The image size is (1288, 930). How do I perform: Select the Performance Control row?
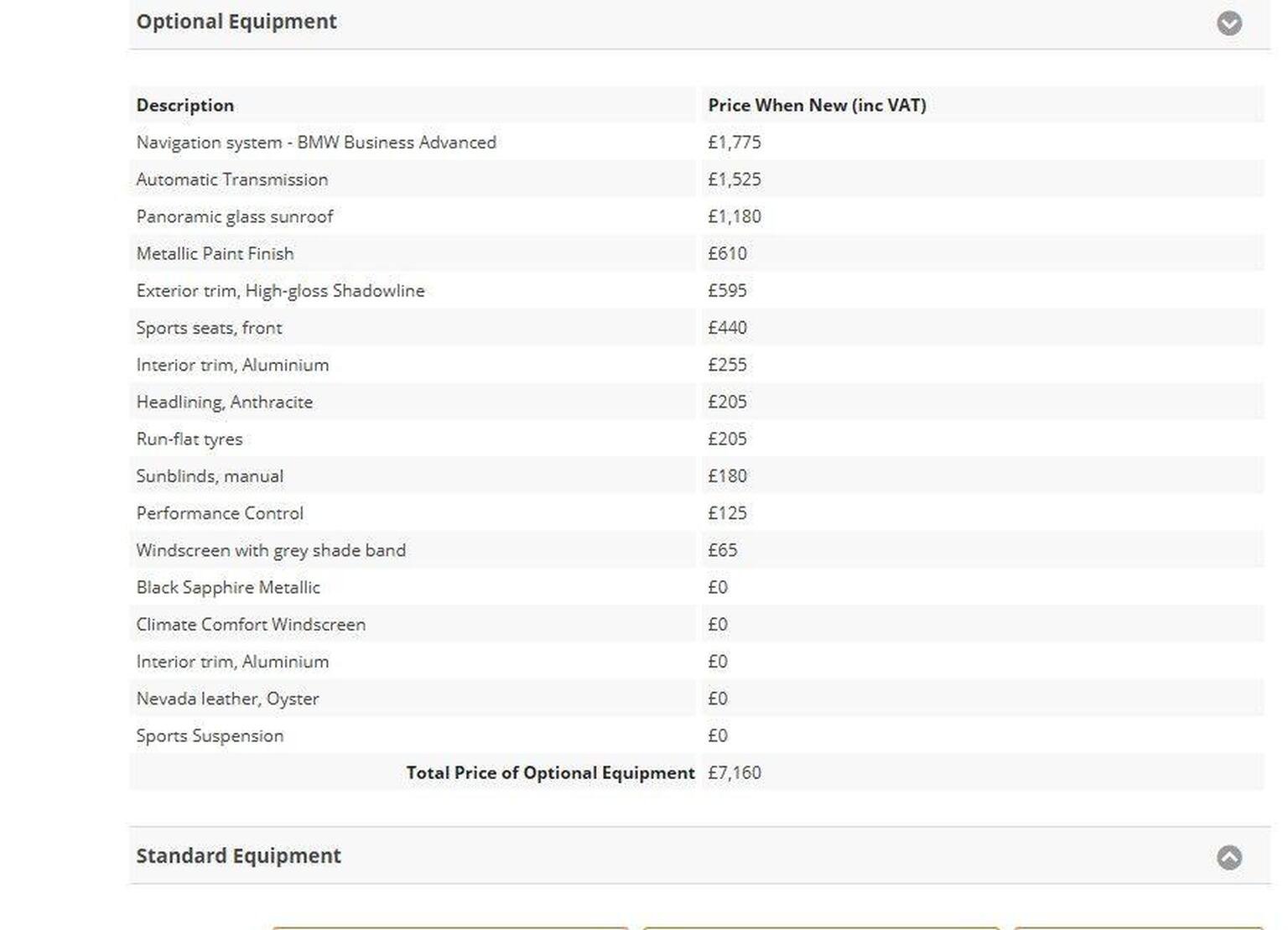click(220, 513)
